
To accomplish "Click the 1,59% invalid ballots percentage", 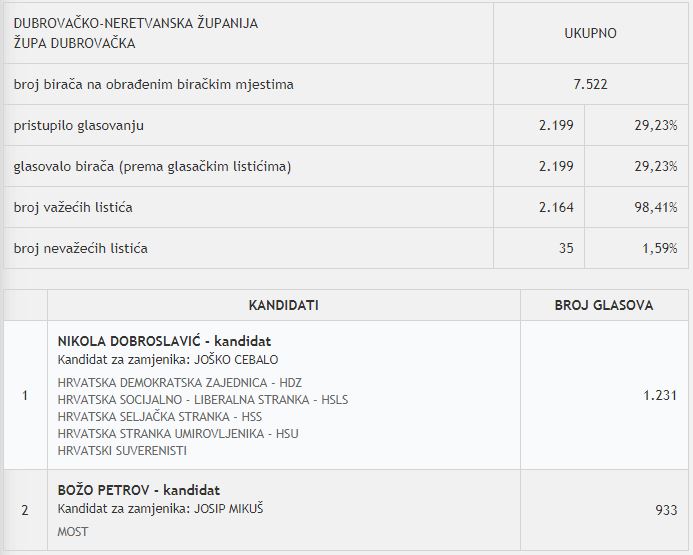I will point(659,248).
